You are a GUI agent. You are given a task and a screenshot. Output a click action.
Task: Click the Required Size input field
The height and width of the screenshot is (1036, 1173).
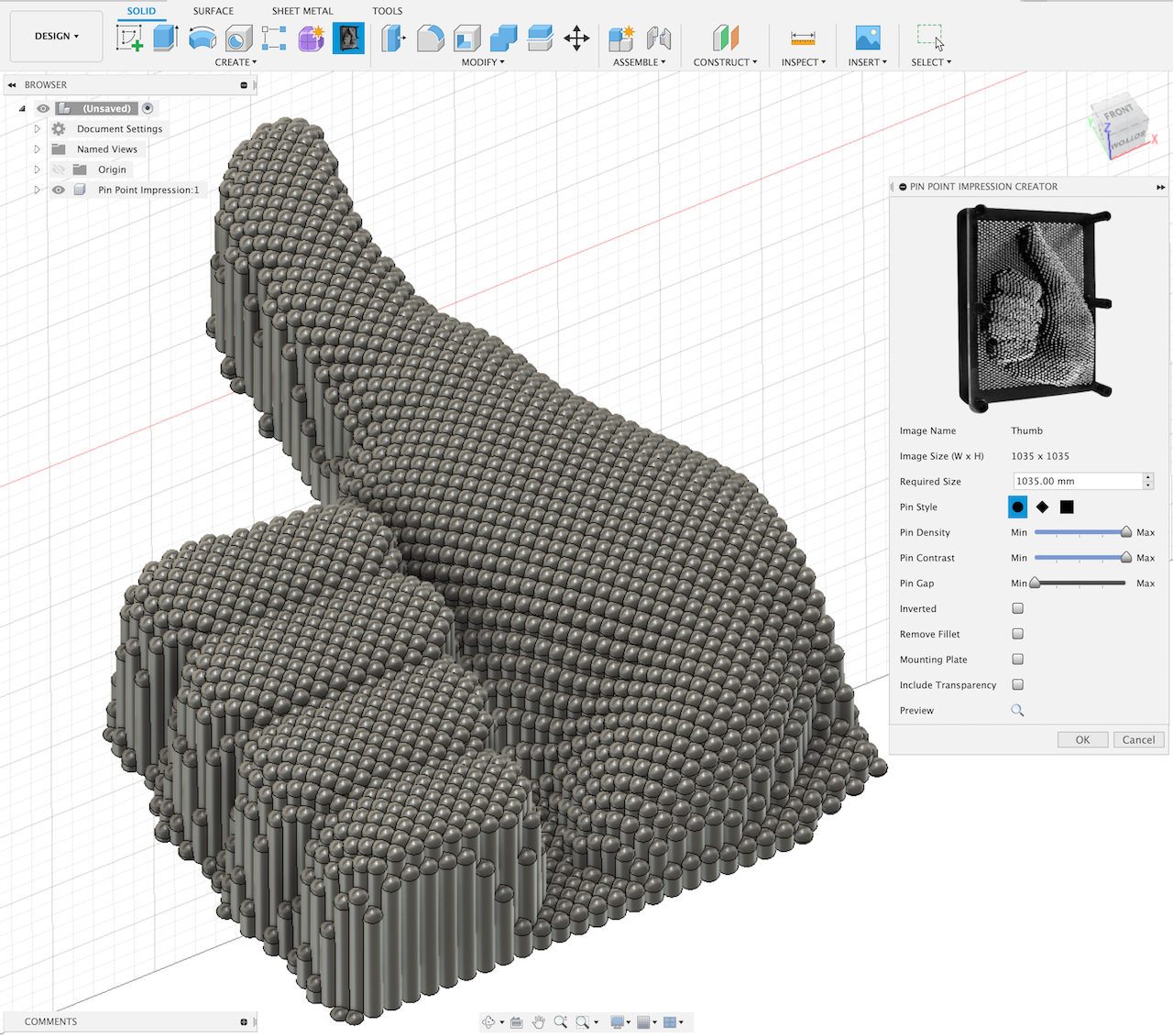(1076, 481)
